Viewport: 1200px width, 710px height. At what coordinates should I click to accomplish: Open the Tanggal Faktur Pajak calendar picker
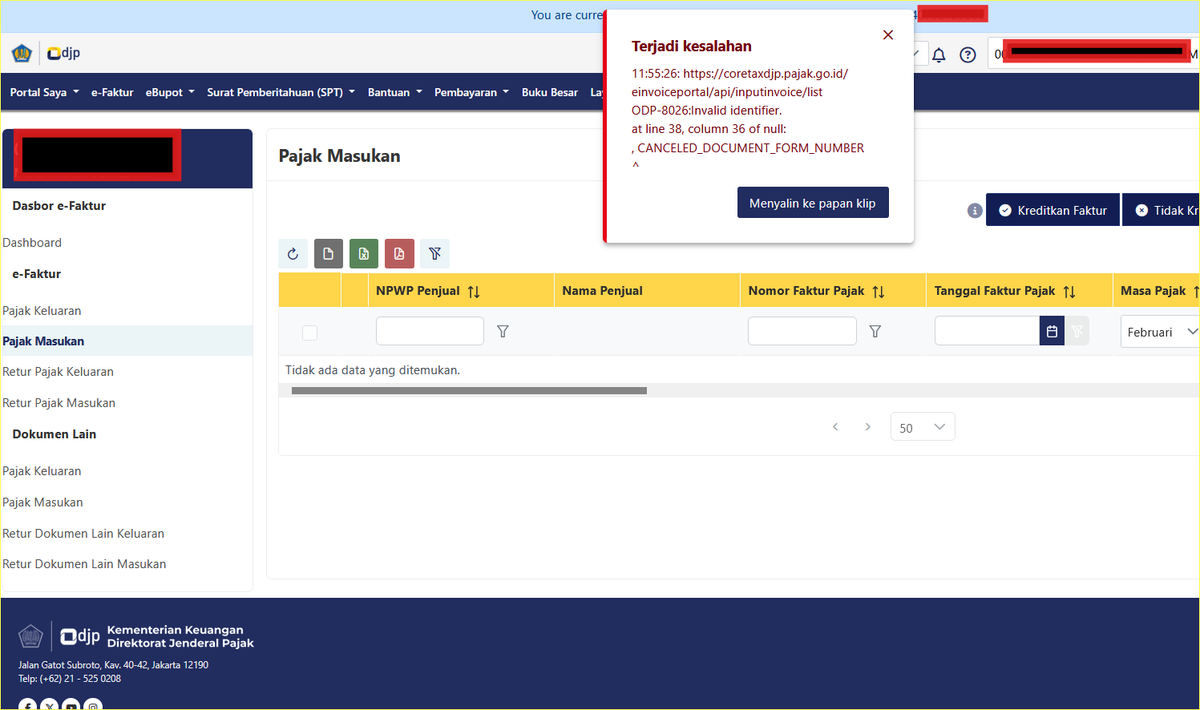click(1052, 331)
